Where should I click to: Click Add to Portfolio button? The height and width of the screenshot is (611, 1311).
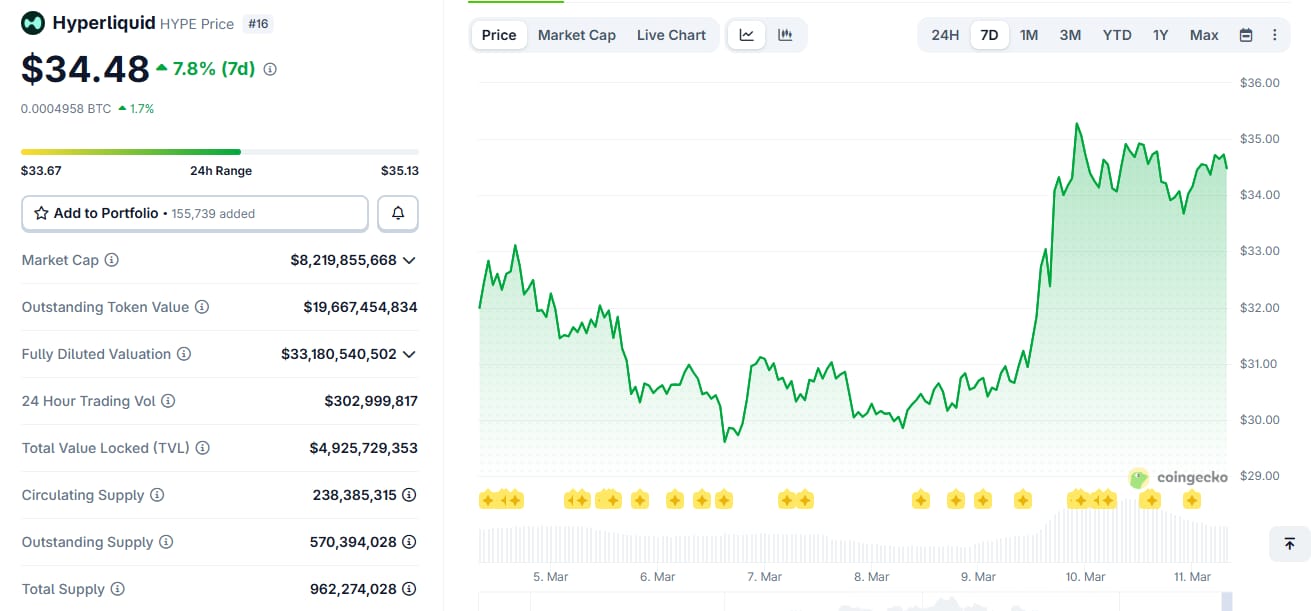[x=195, y=213]
